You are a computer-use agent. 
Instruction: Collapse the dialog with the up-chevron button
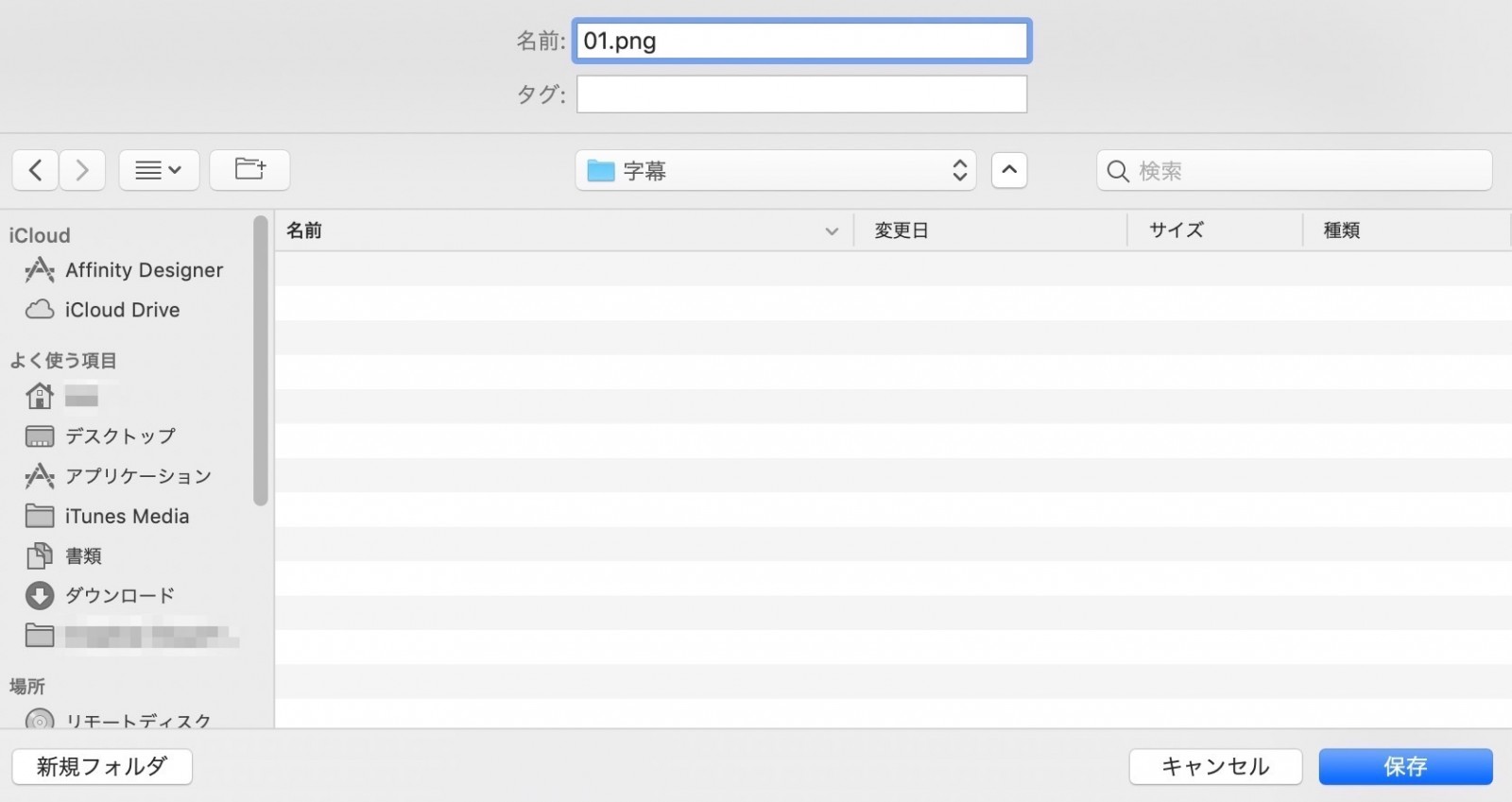[x=1009, y=170]
